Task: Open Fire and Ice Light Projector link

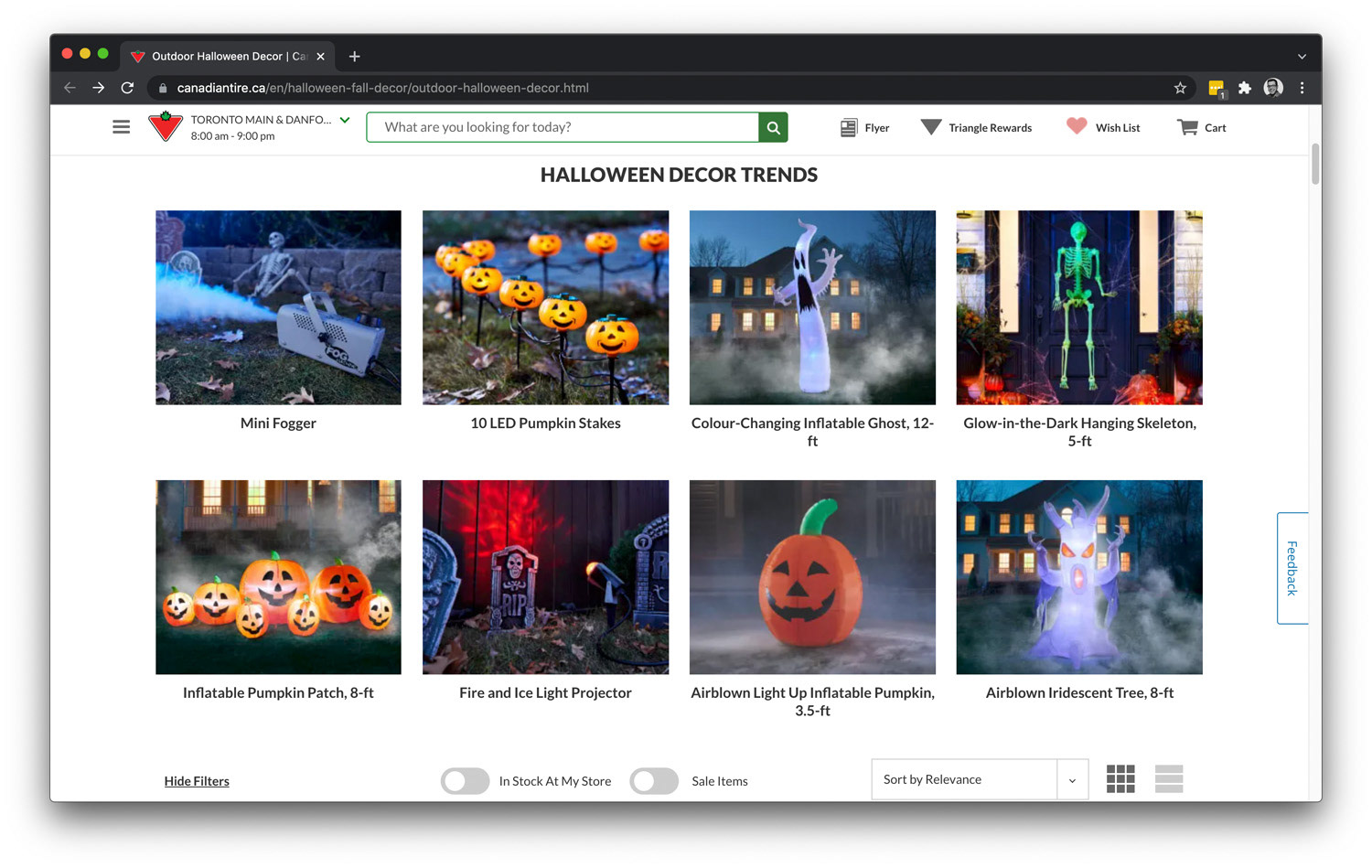Action: tap(545, 693)
